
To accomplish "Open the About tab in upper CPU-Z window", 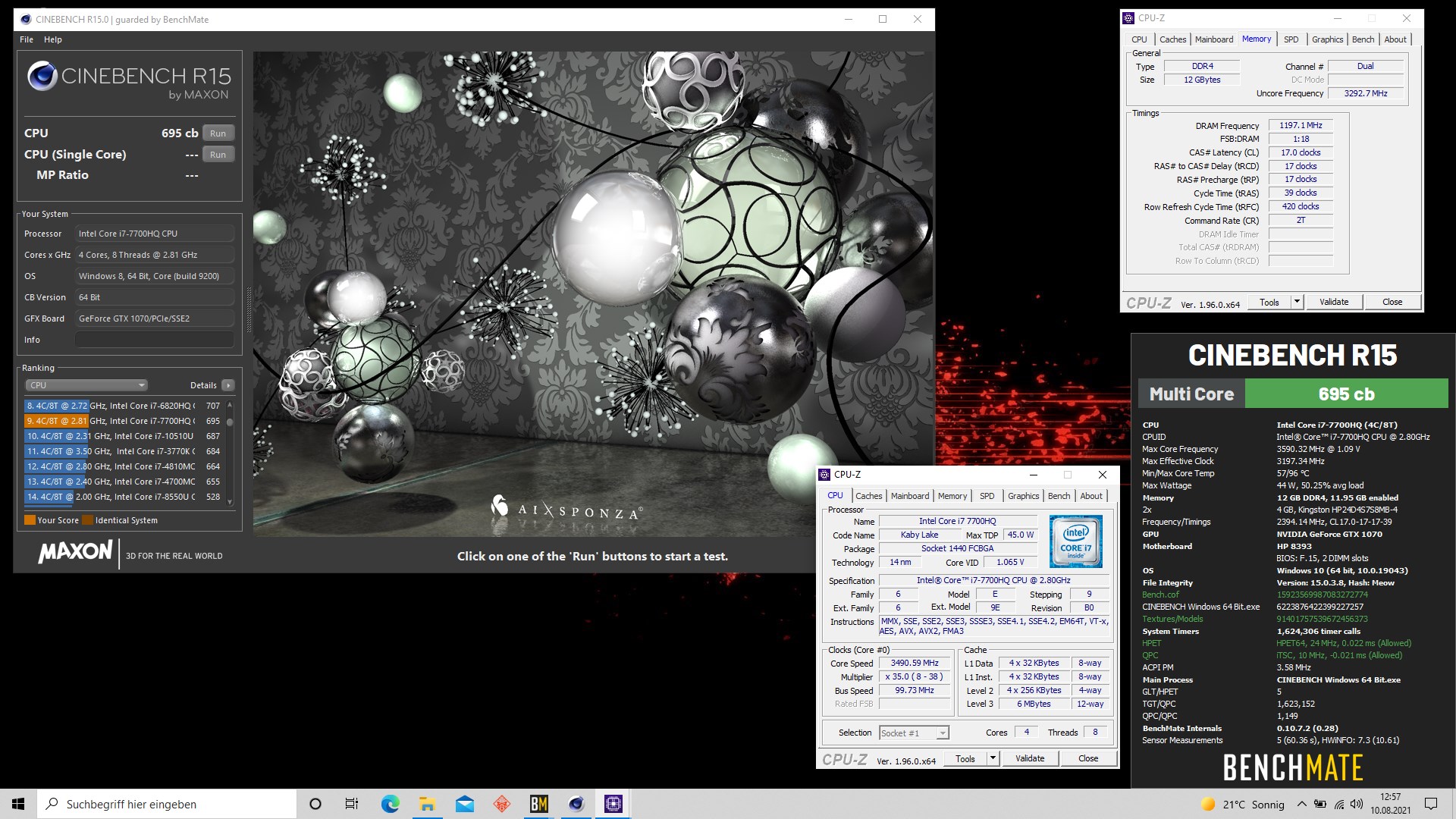I will click(x=1395, y=39).
